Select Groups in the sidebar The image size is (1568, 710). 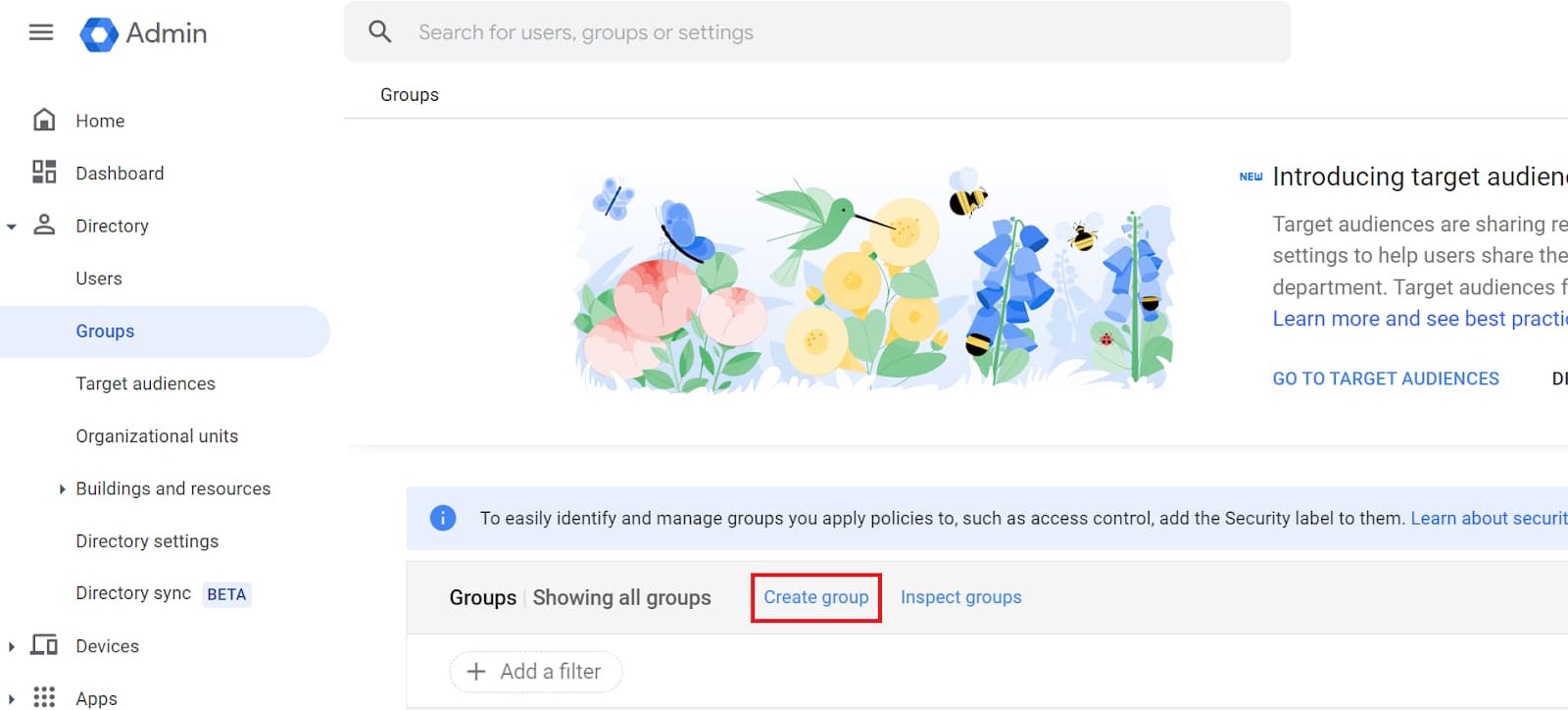(x=165, y=331)
